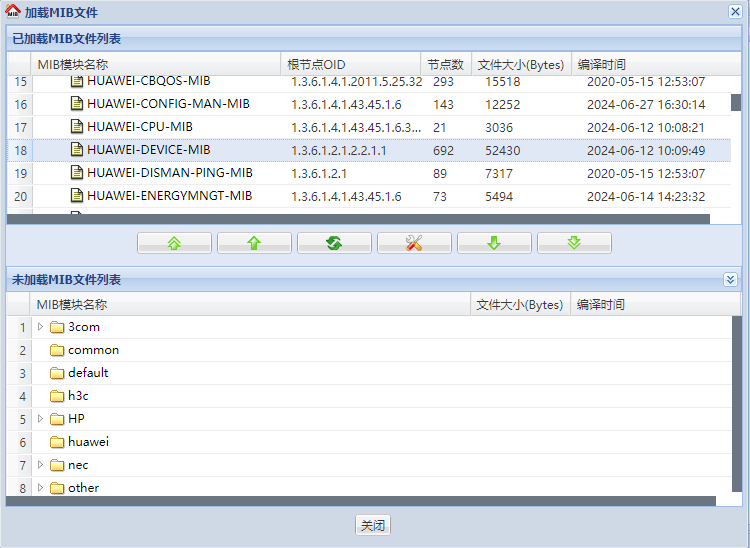
Task: Click file size 7317 cell
Action: 498,174
